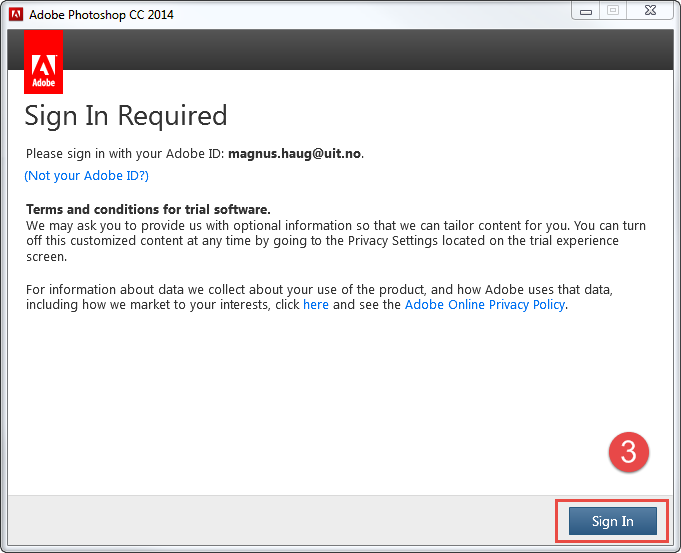Click the "Sign In Required" heading
Viewport: 681px width, 553px height.
(x=126, y=116)
